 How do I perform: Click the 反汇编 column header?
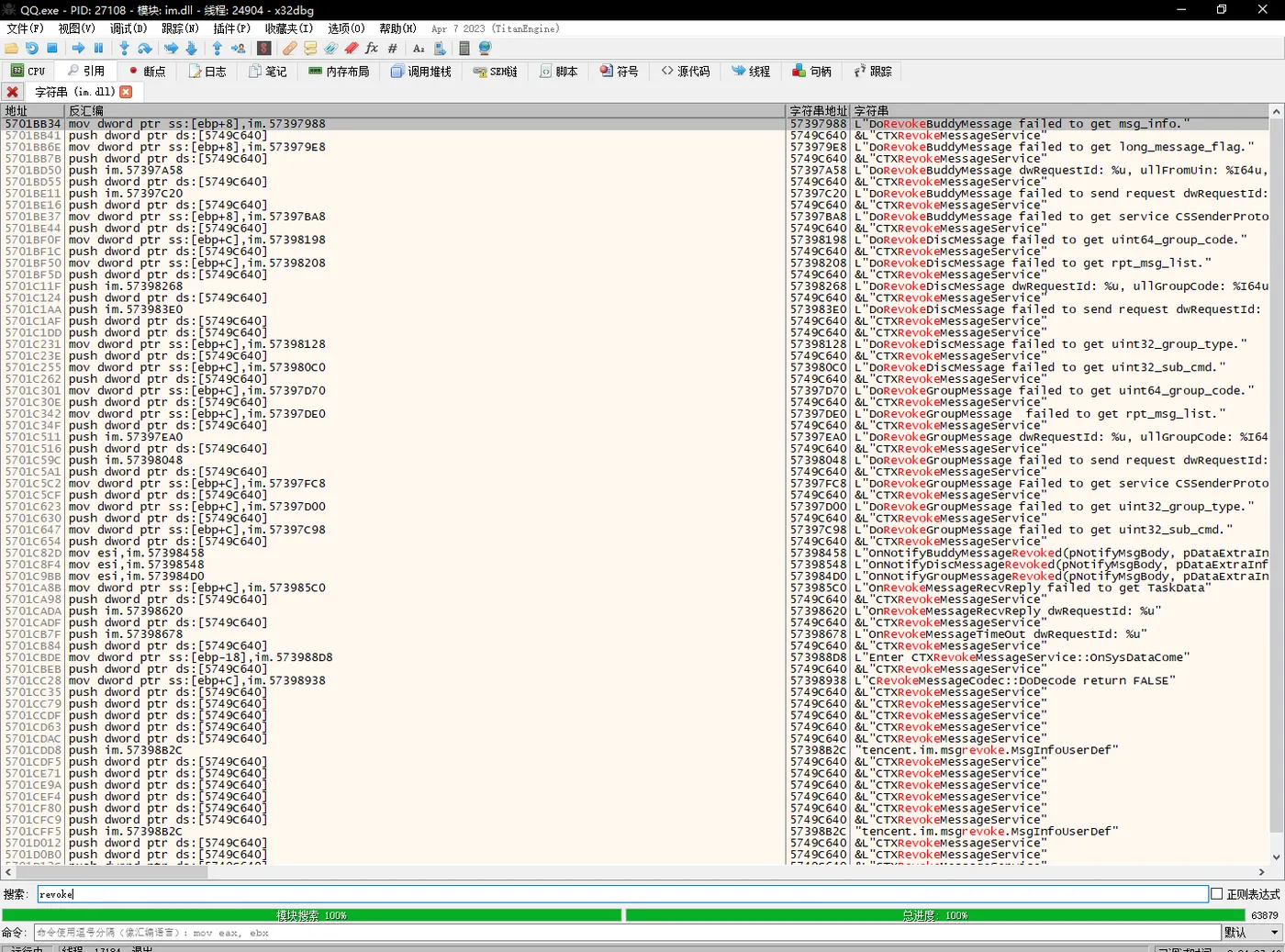coord(426,111)
